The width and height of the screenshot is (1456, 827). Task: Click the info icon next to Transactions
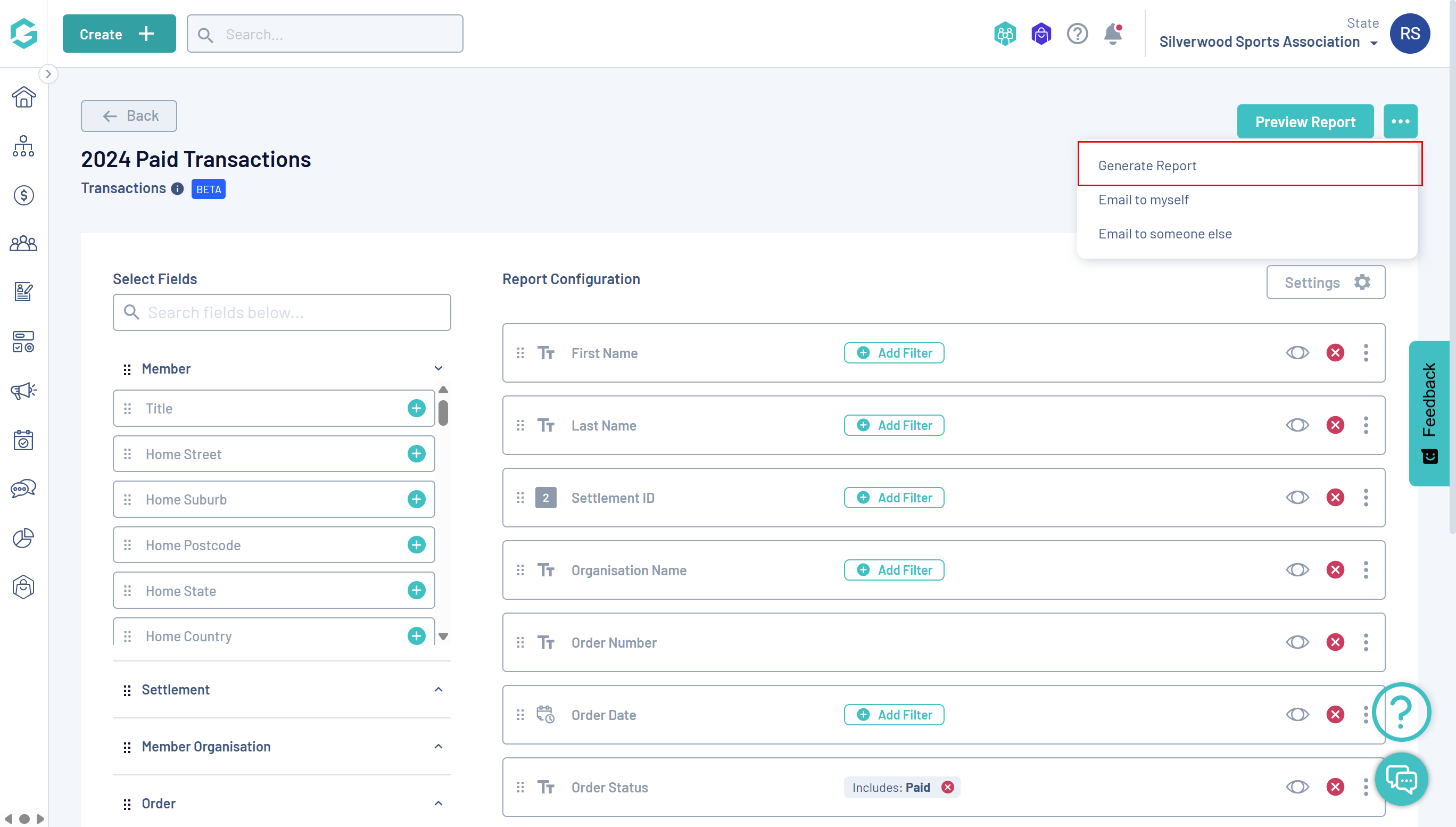click(177, 188)
